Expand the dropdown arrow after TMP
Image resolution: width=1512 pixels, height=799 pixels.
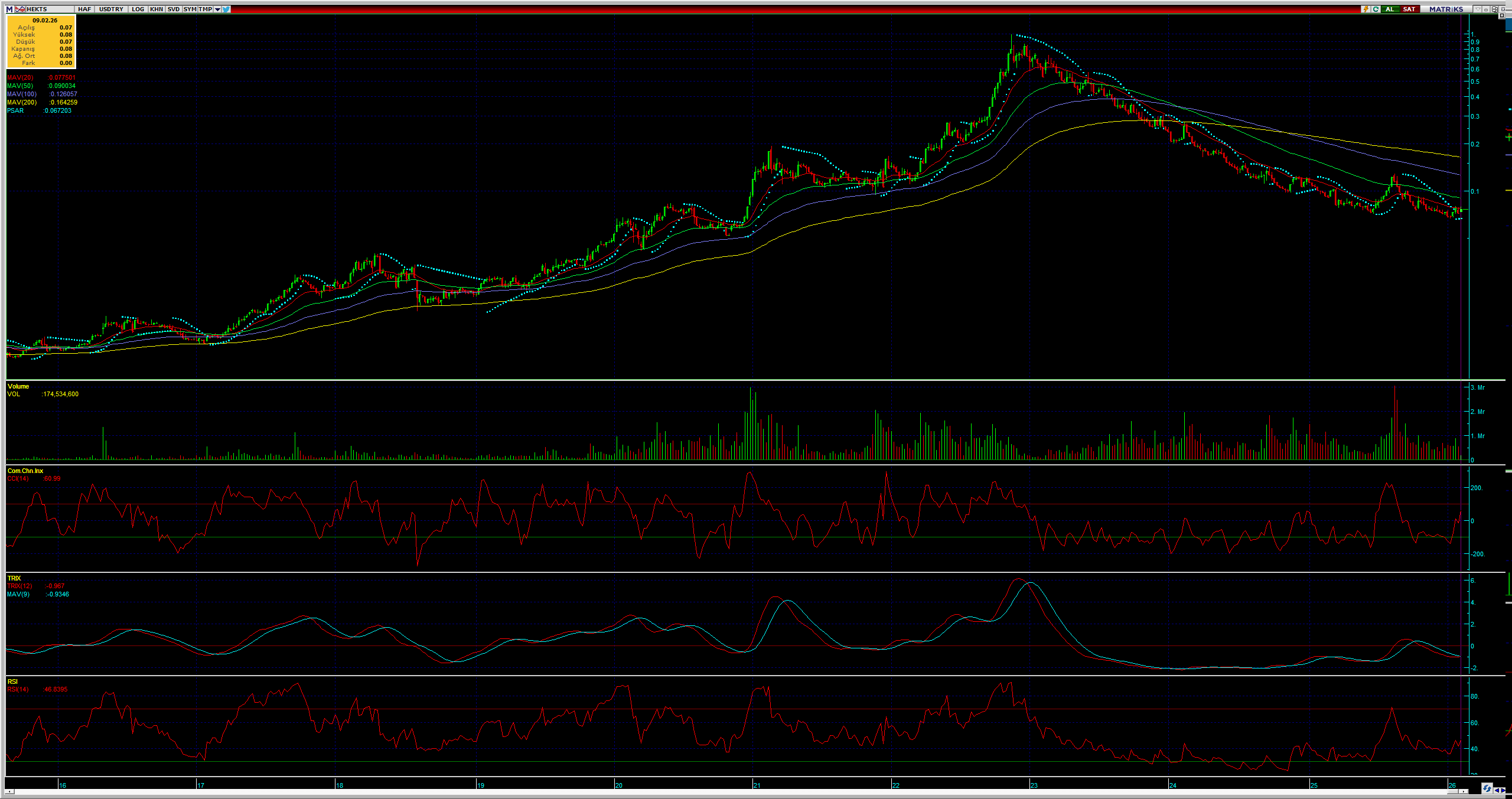pyautogui.click(x=217, y=9)
